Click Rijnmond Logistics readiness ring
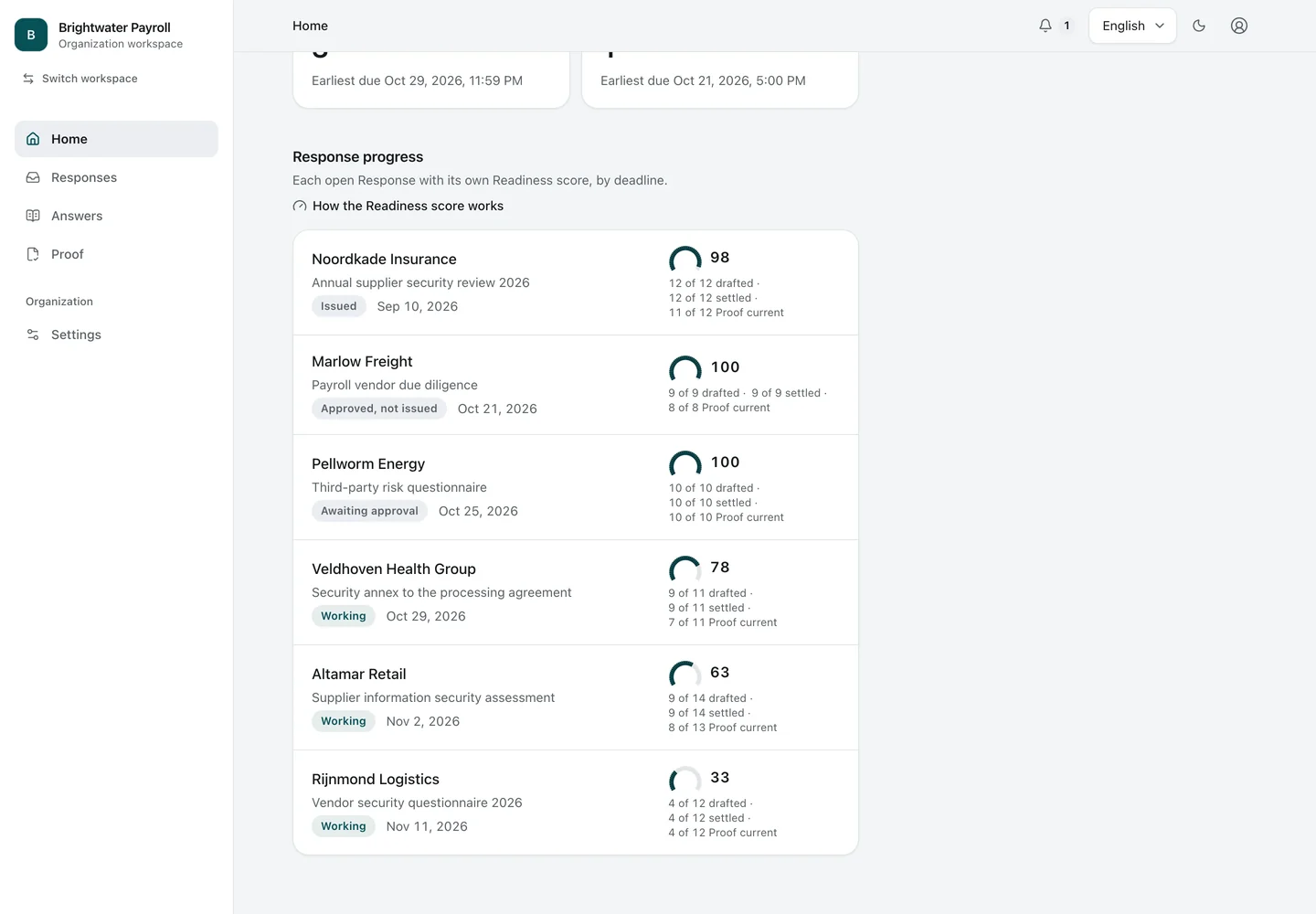The width and height of the screenshot is (1316, 914). (x=685, y=780)
